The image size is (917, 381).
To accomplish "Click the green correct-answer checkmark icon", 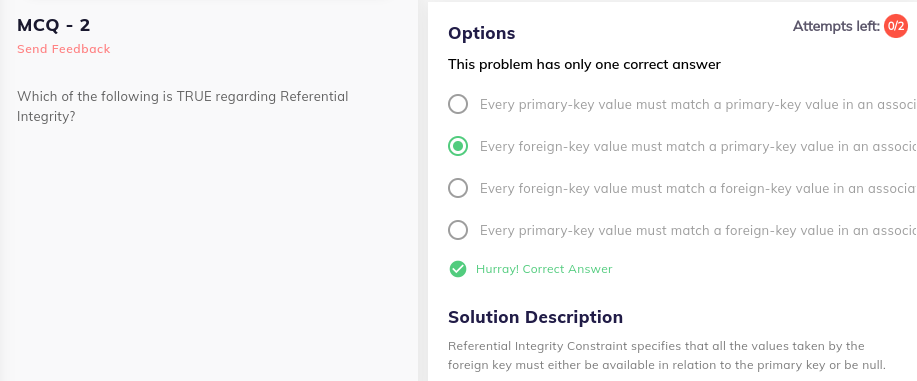I will [x=458, y=269].
